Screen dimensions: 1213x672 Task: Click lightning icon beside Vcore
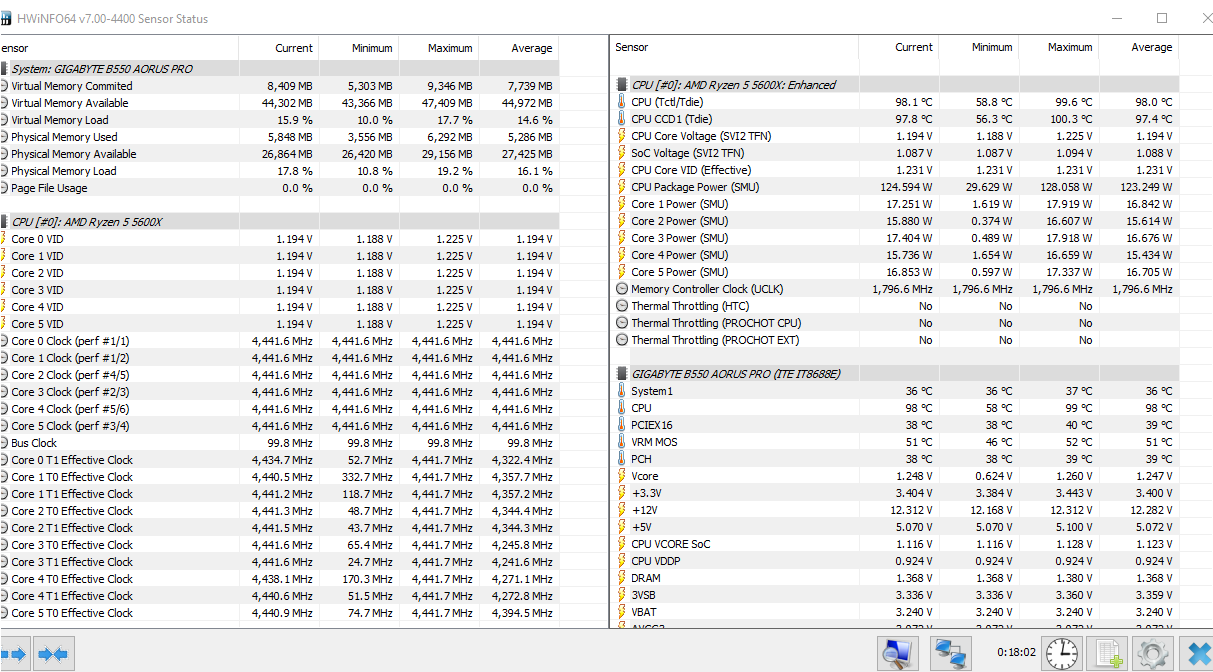click(x=622, y=476)
